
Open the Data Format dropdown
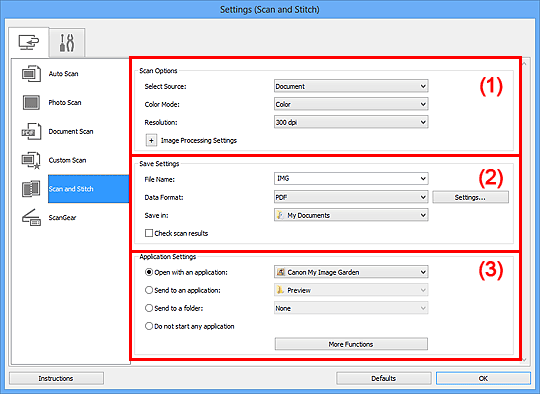pos(351,197)
